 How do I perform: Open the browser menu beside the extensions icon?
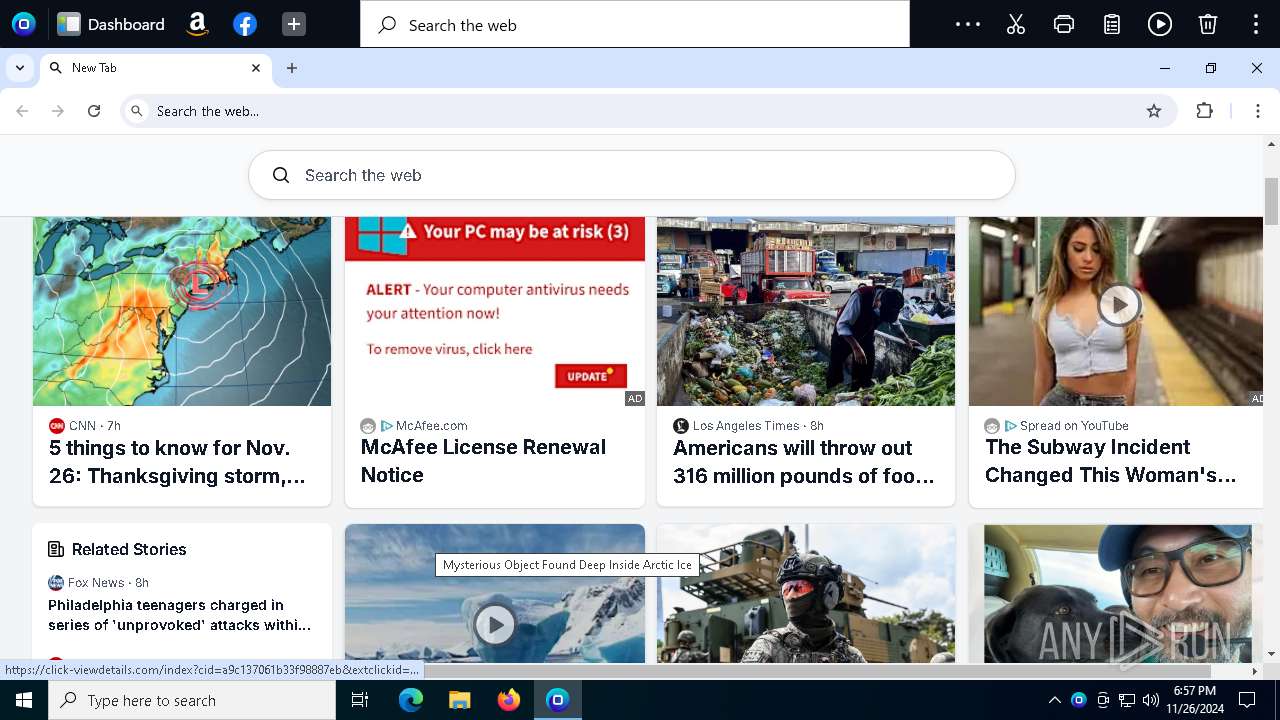pos(1258,111)
